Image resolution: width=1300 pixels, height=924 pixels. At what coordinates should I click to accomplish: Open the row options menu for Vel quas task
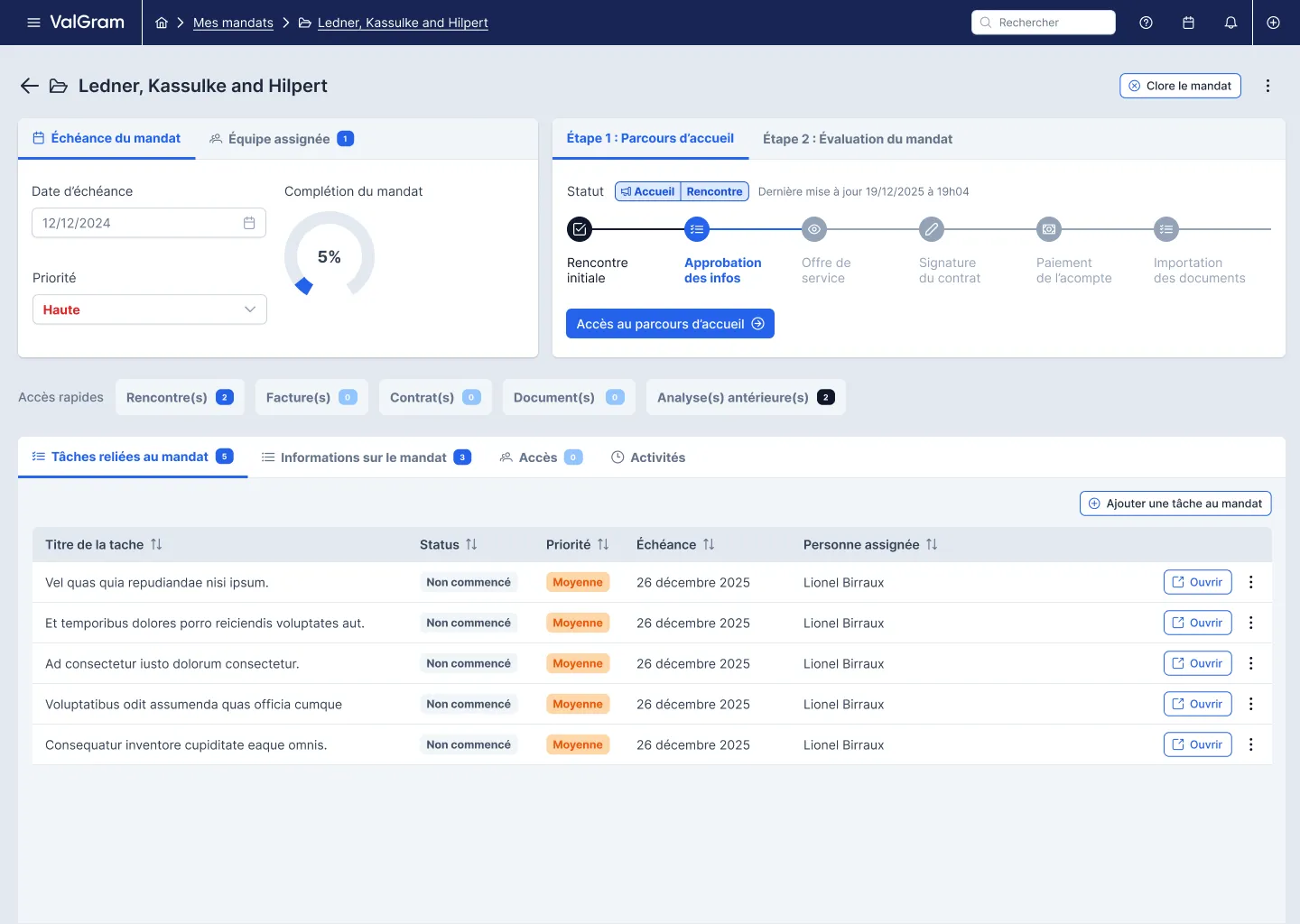tap(1251, 582)
